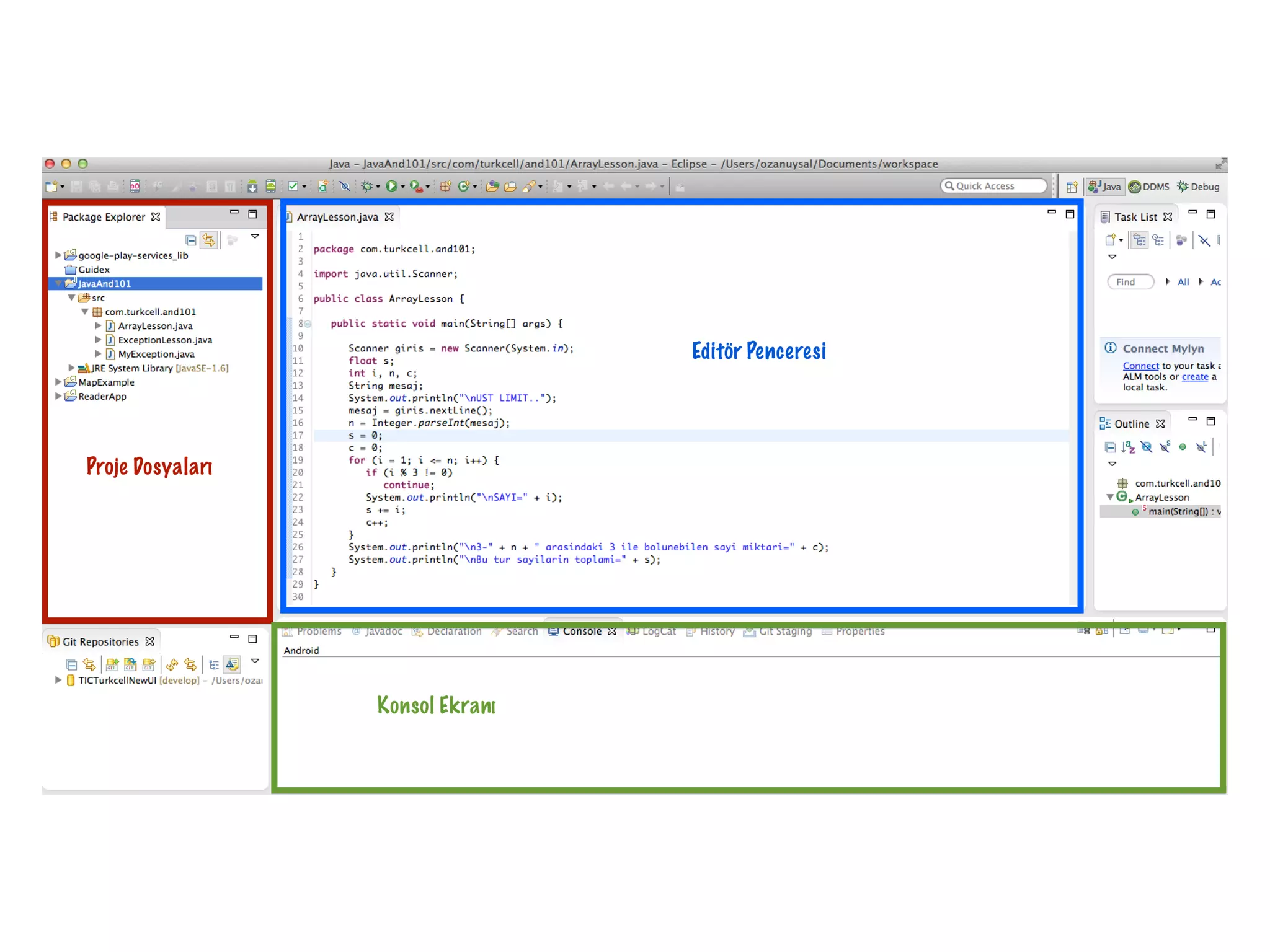Click Sort alphabetically icon in Outline
The height and width of the screenshot is (952, 1270).
[x=1128, y=447]
